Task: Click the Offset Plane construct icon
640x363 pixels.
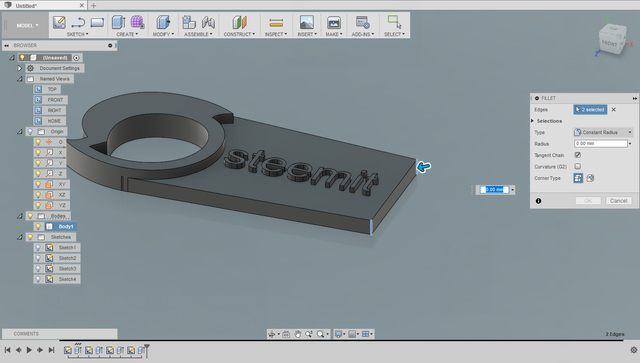Action: (x=239, y=22)
